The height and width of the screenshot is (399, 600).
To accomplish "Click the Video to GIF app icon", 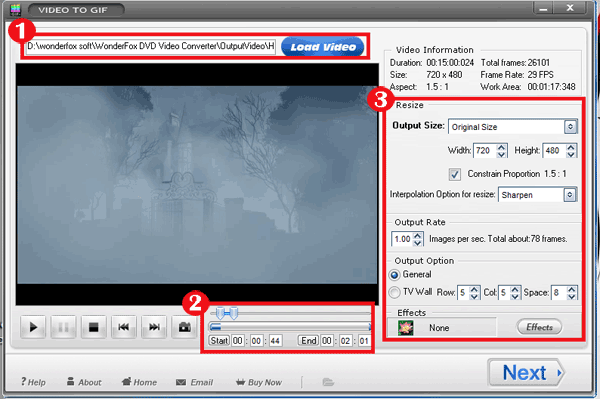I will click(x=15, y=9).
